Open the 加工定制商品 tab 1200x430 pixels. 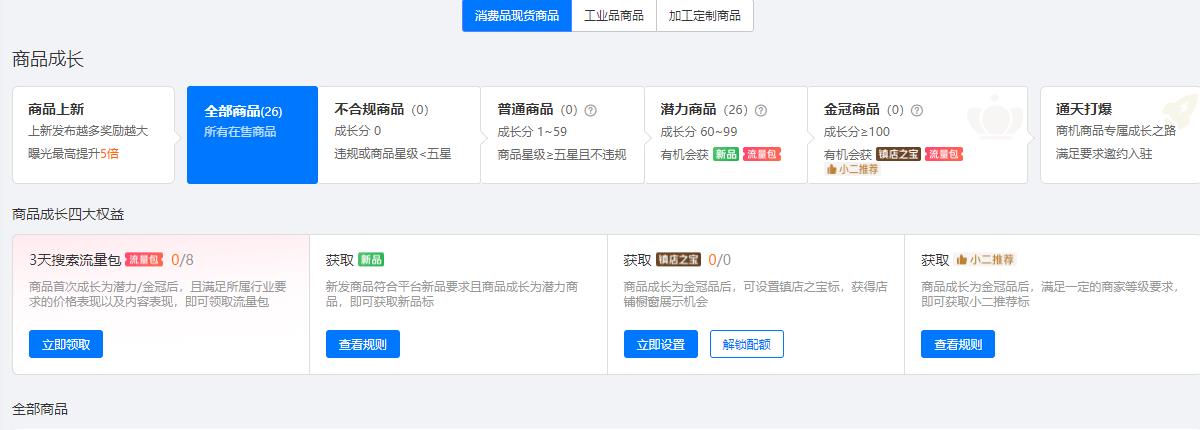(x=705, y=16)
